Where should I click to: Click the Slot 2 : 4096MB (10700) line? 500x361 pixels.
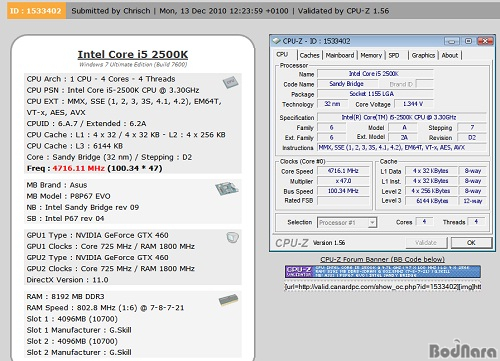[72, 341]
